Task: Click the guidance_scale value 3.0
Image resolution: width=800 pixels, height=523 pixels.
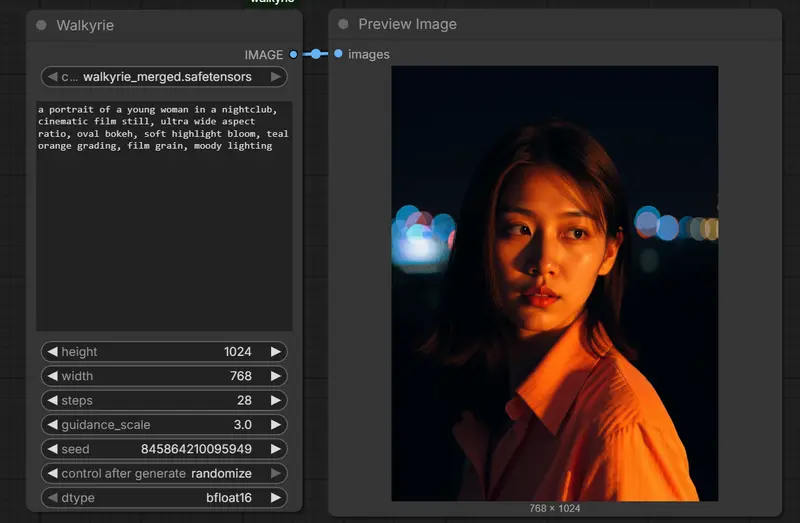Action: pos(243,425)
